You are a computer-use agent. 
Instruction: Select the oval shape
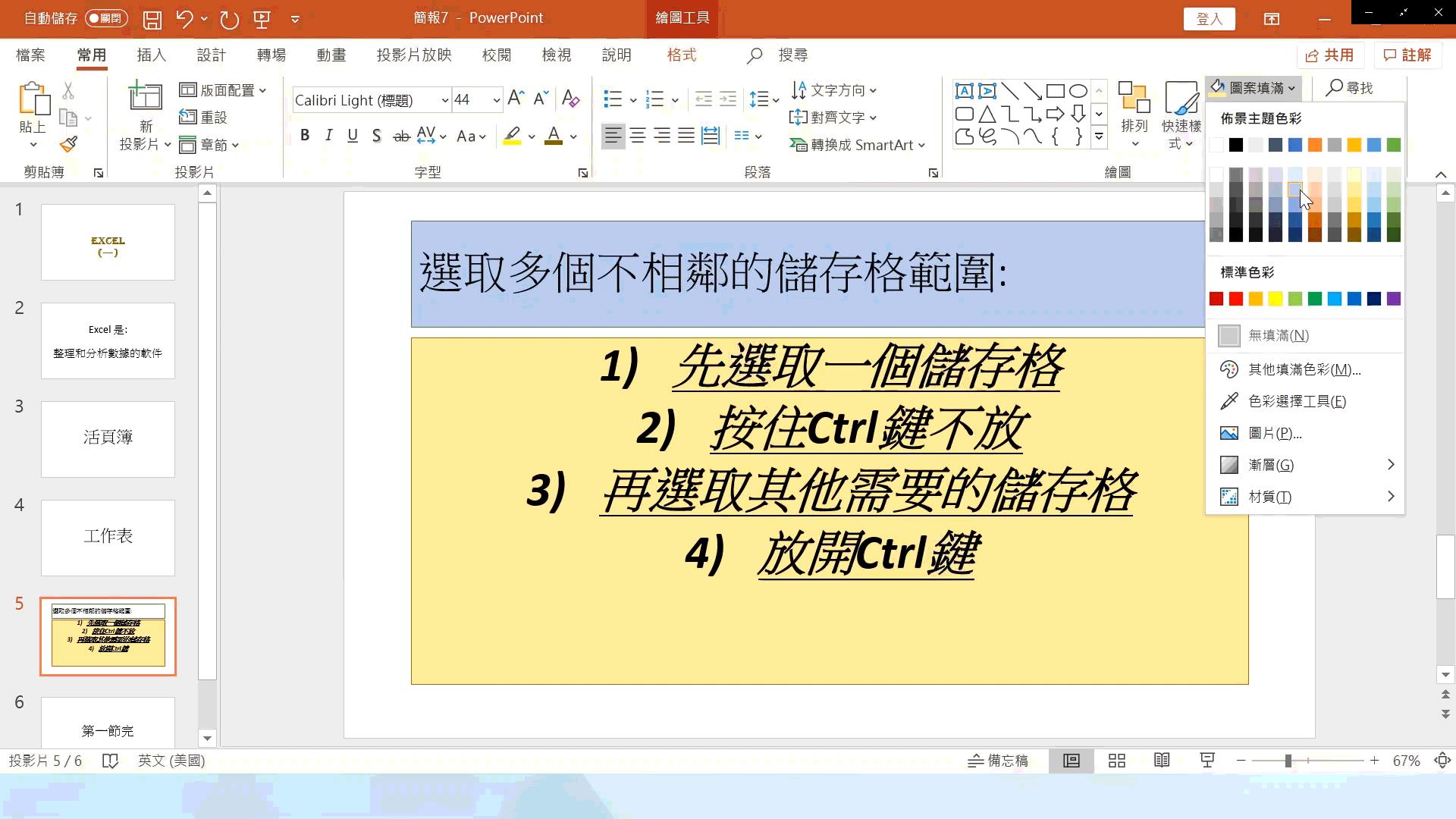click(x=1078, y=91)
